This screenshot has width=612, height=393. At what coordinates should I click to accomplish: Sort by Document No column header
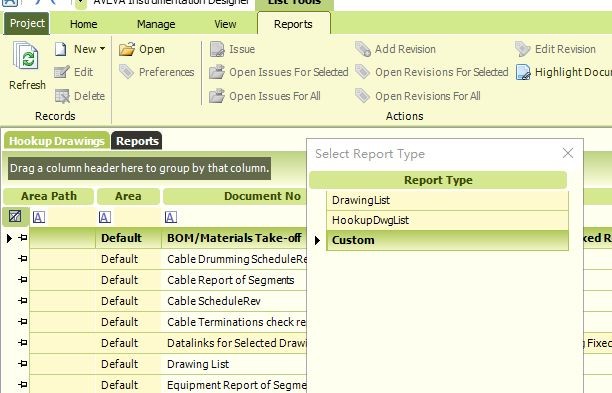(x=235, y=196)
